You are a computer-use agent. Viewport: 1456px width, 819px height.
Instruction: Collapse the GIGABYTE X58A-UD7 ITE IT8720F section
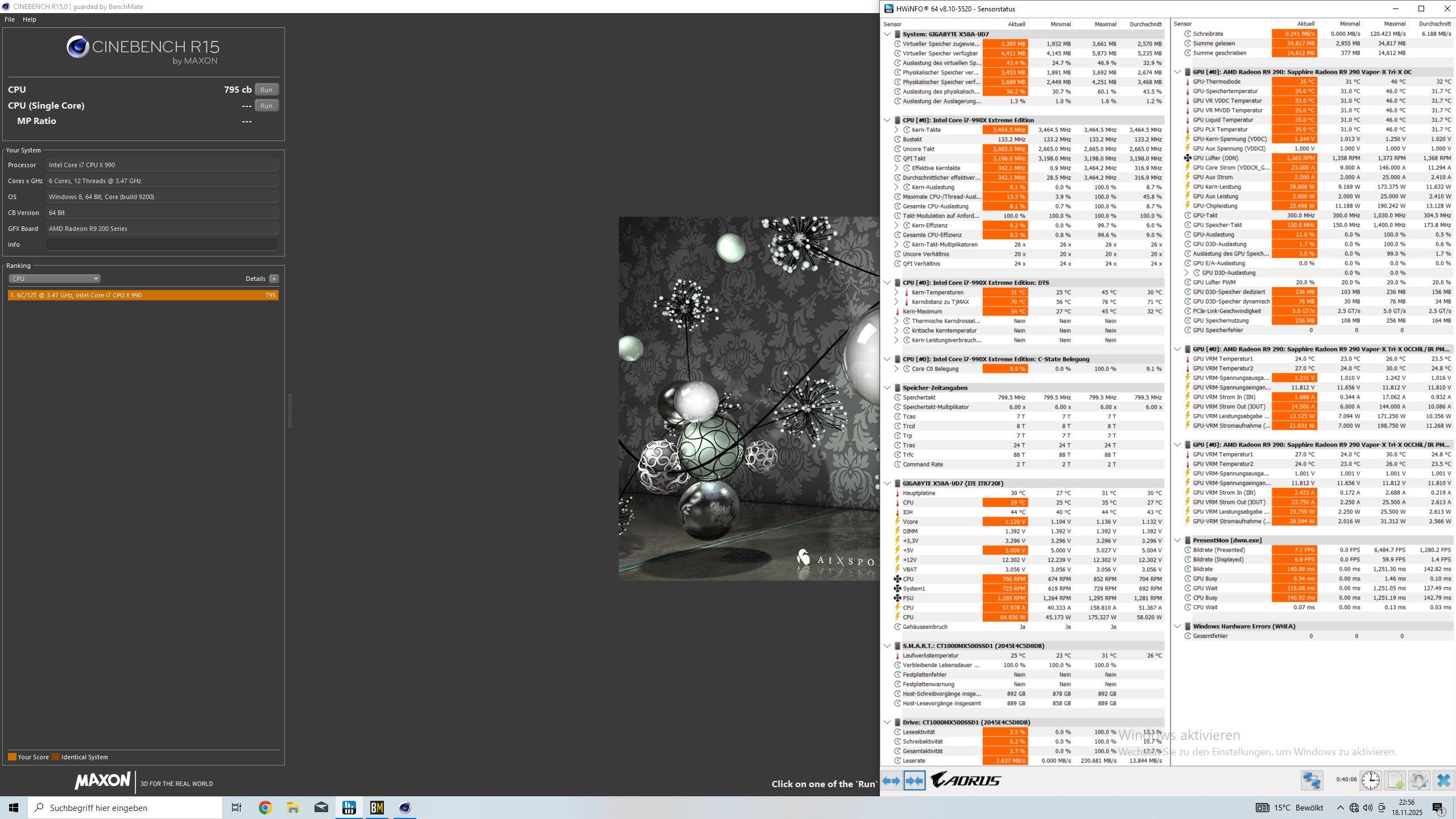click(x=887, y=483)
